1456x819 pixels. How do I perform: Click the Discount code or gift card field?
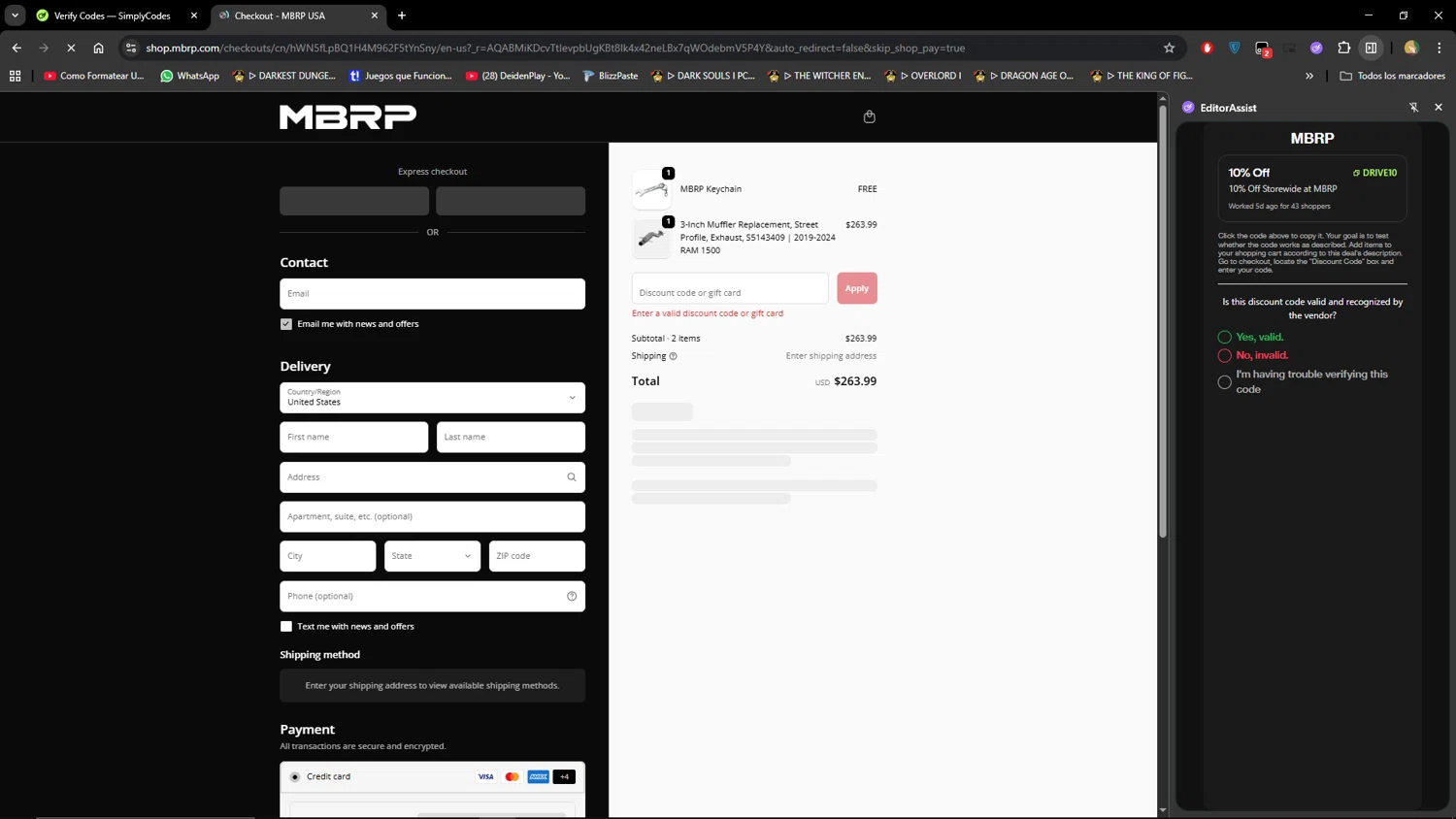(730, 288)
